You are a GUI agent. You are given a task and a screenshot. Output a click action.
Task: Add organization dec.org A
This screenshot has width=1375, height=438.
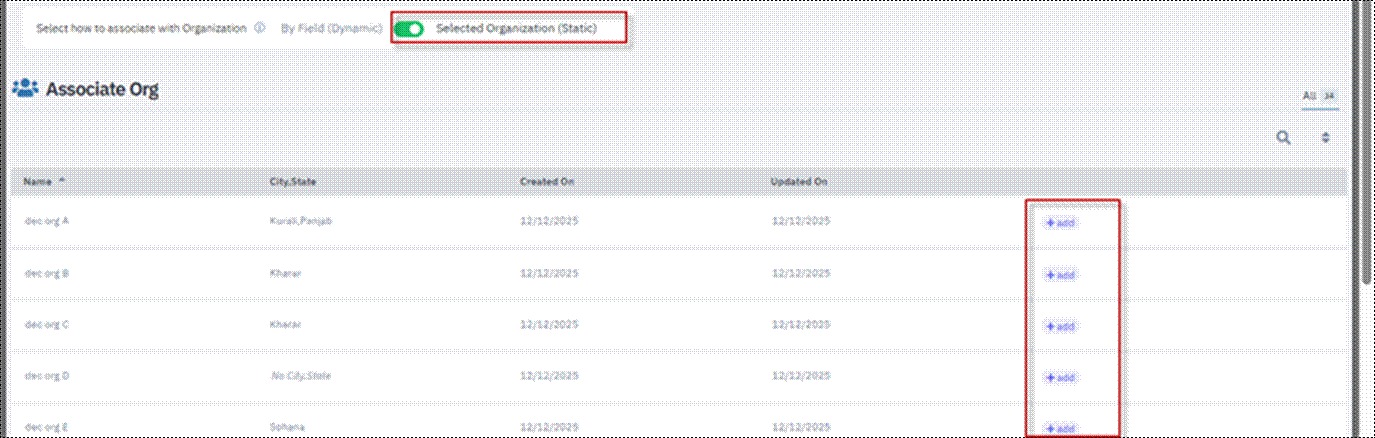pos(1060,223)
